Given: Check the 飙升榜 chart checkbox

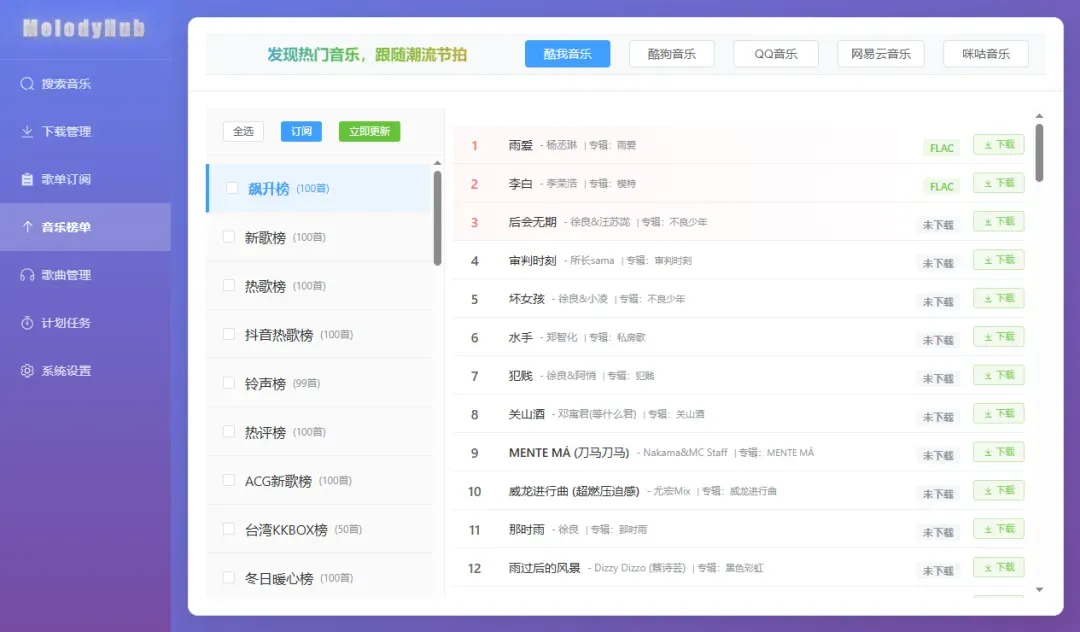Looking at the screenshot, I should pos(232,188).
